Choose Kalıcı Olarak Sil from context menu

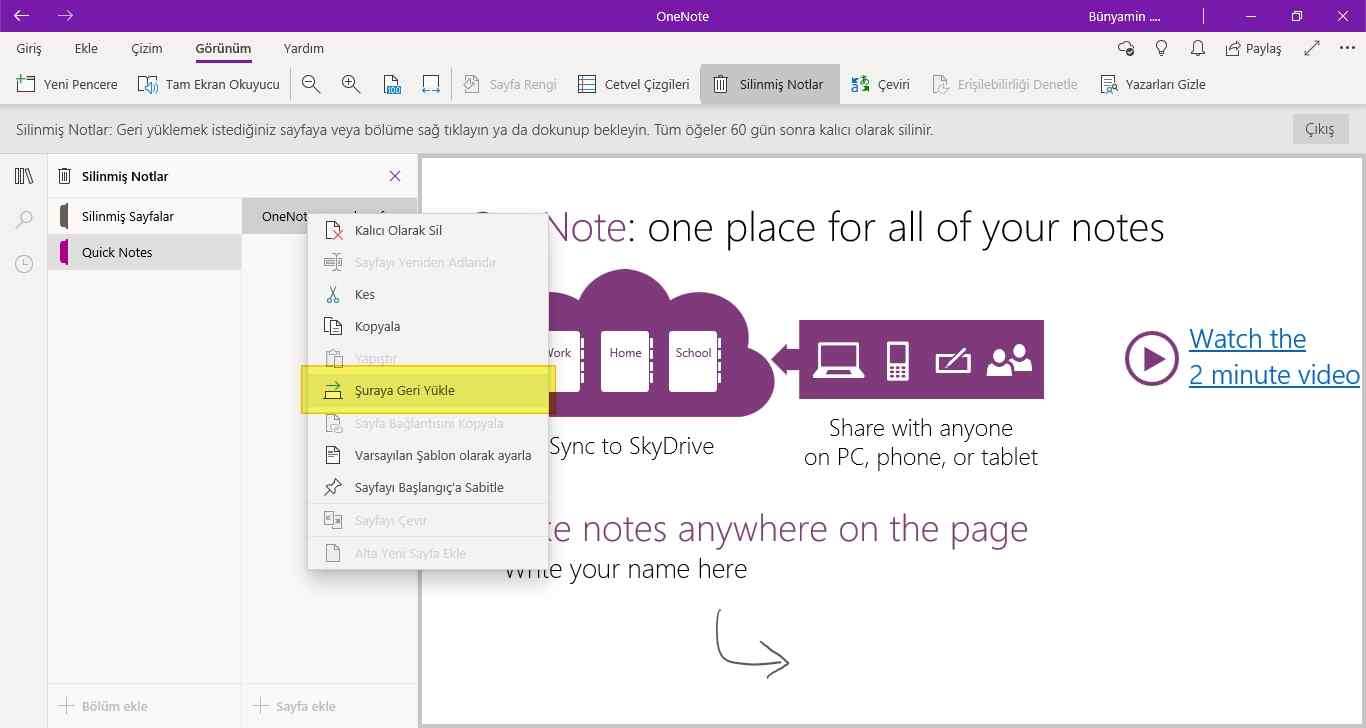[427, 230]
